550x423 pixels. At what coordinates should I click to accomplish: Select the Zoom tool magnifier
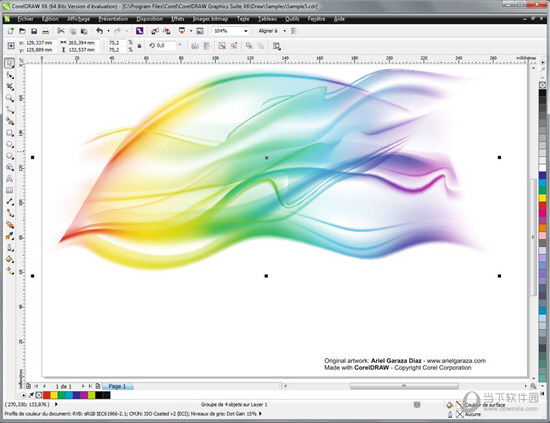[9, 98]
